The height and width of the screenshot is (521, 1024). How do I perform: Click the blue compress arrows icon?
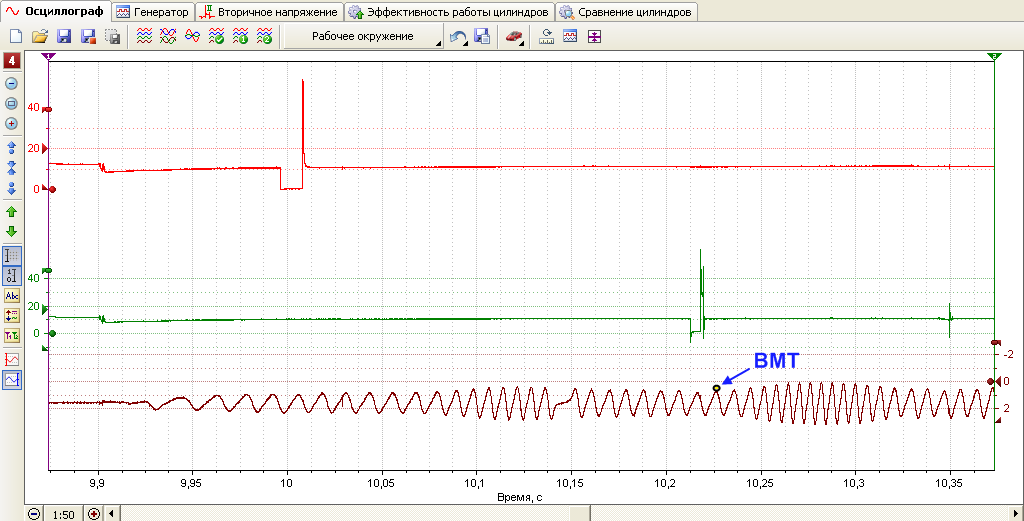(11, 167)
